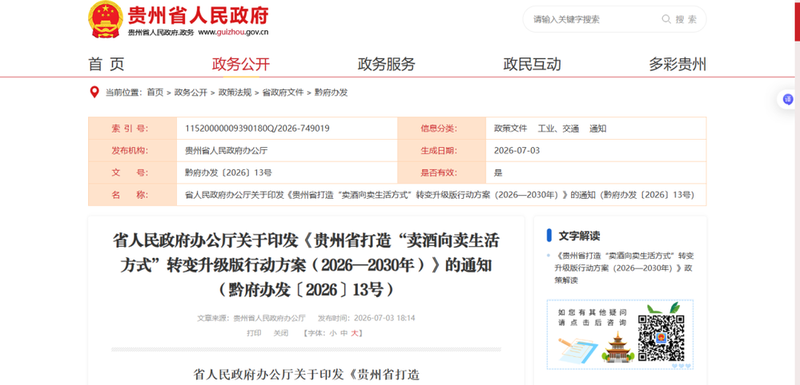Click the 通知 classification text
This screenshot has width=800, height=385.
click(x=598, y=129)
